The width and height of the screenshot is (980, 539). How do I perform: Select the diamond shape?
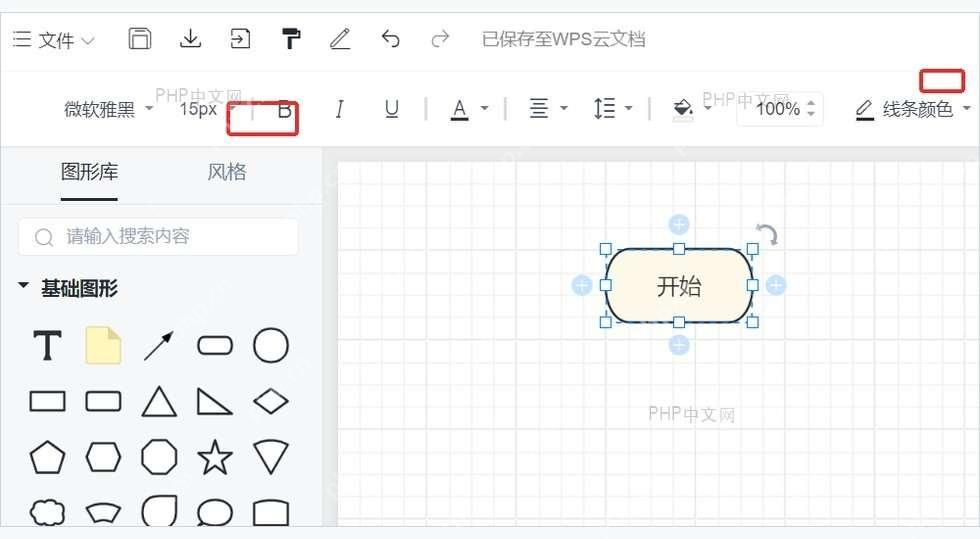coord(271,401)
